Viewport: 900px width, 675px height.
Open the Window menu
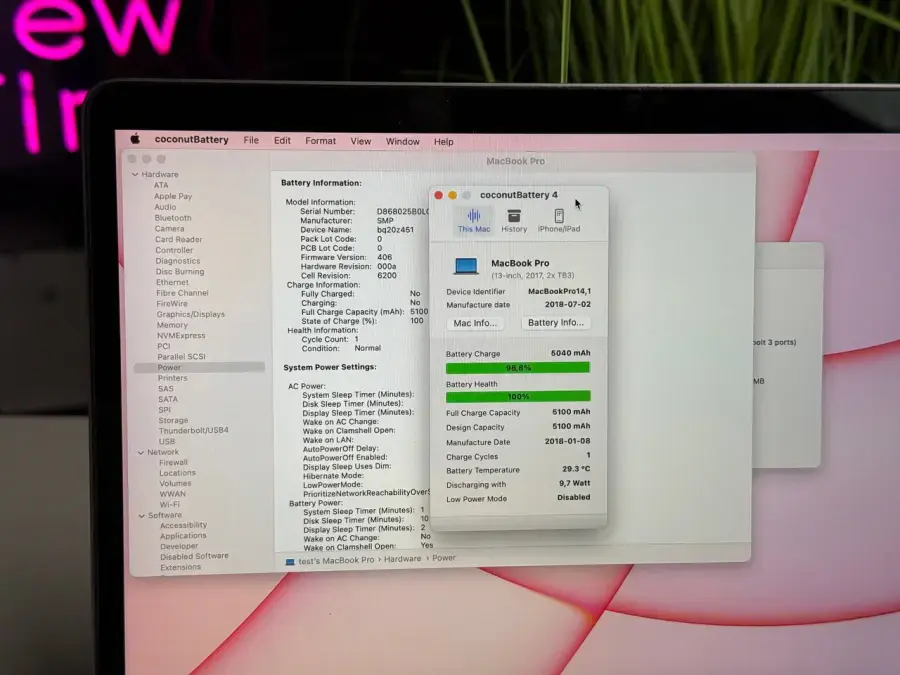[402, 142]
